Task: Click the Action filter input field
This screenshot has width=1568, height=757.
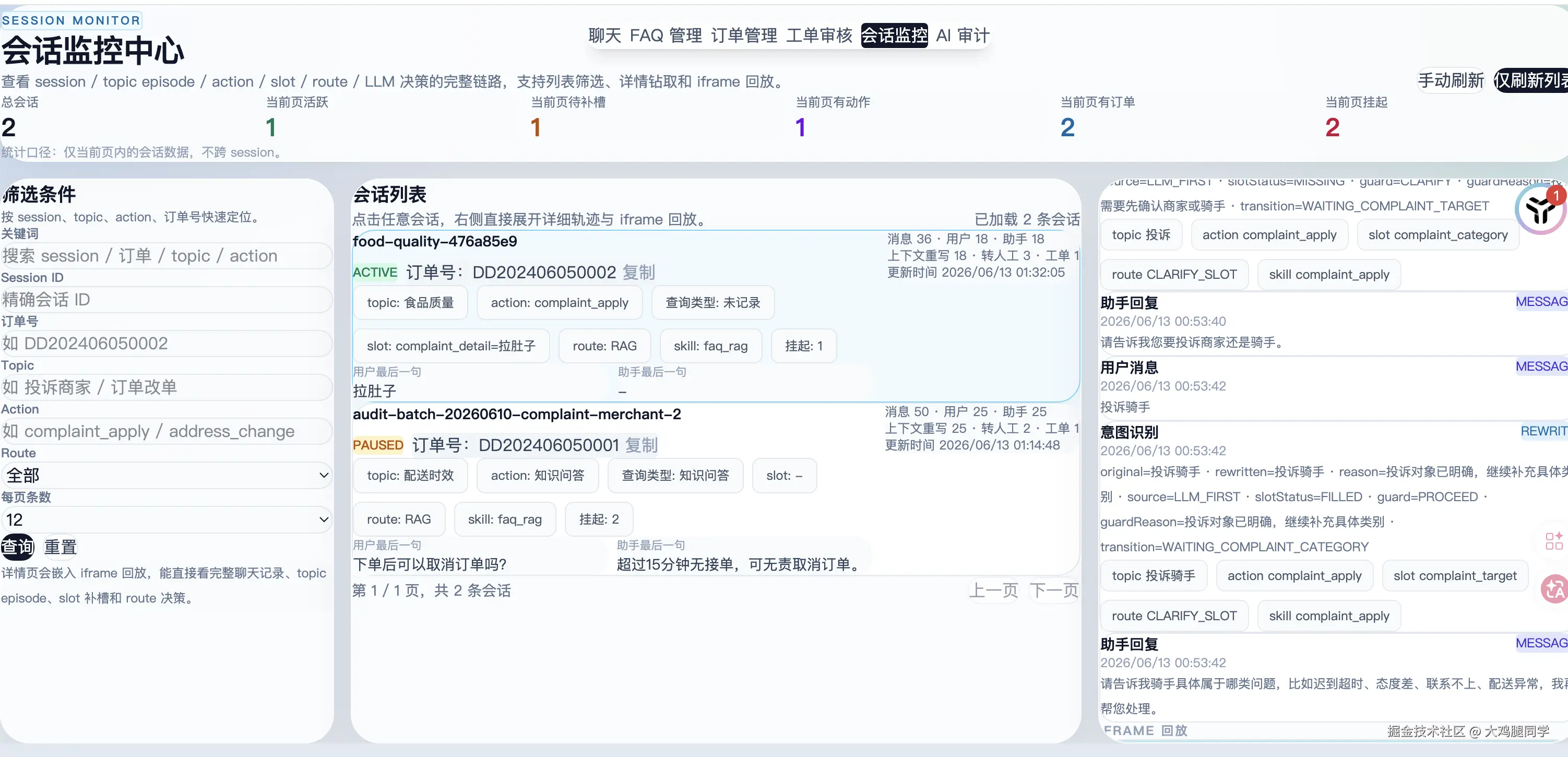Action: click(x=167, y=431)
